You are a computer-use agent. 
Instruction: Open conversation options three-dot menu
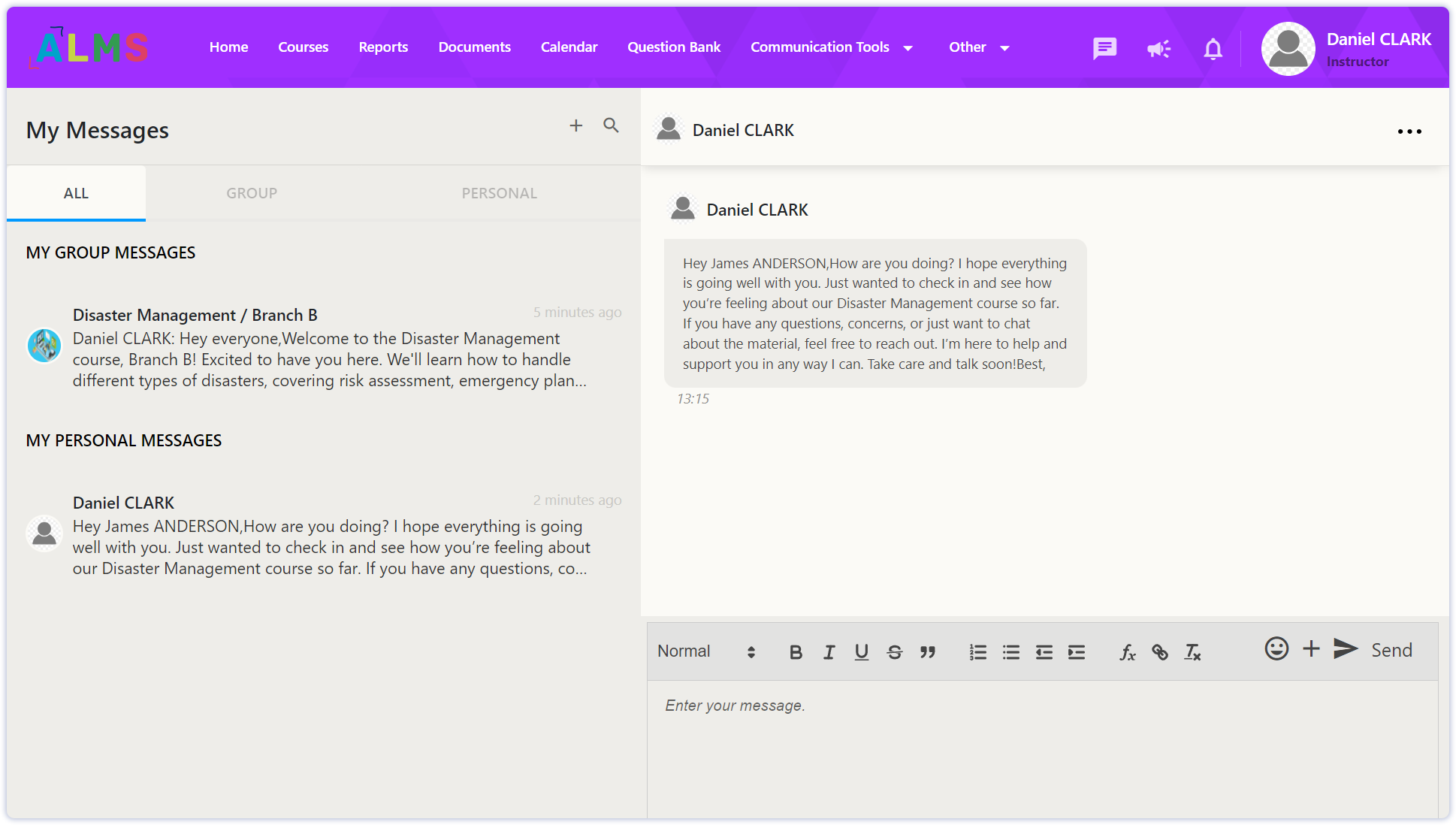pos(1409,131)
